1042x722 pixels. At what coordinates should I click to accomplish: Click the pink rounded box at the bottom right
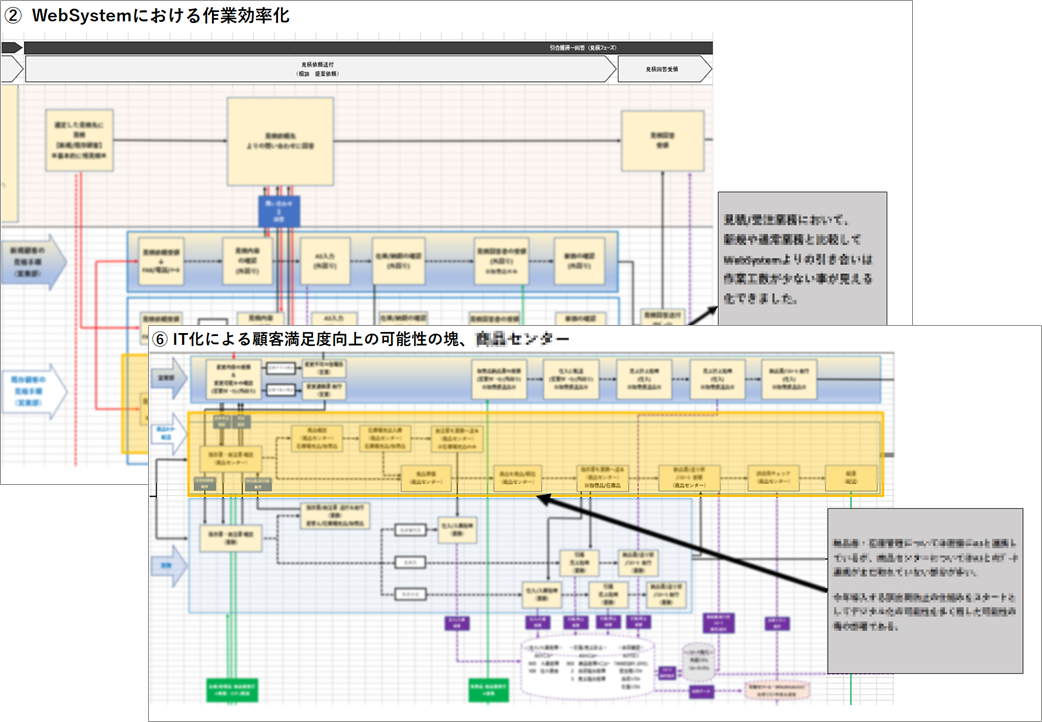(777, 689)
